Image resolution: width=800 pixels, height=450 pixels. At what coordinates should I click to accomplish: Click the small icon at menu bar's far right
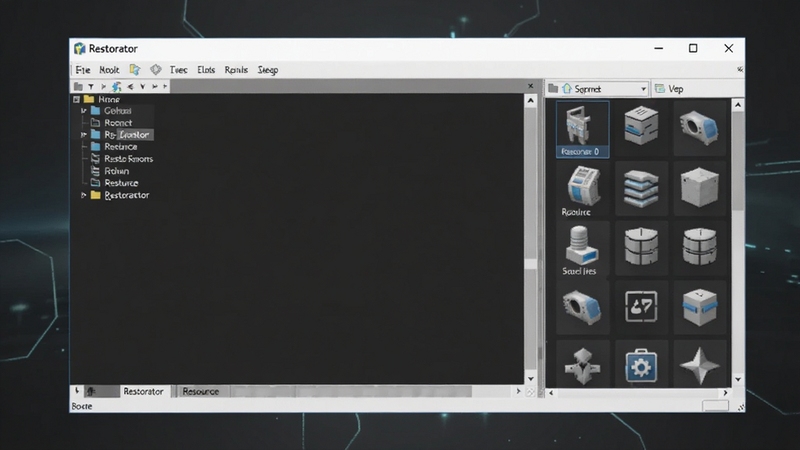(740, 69)
